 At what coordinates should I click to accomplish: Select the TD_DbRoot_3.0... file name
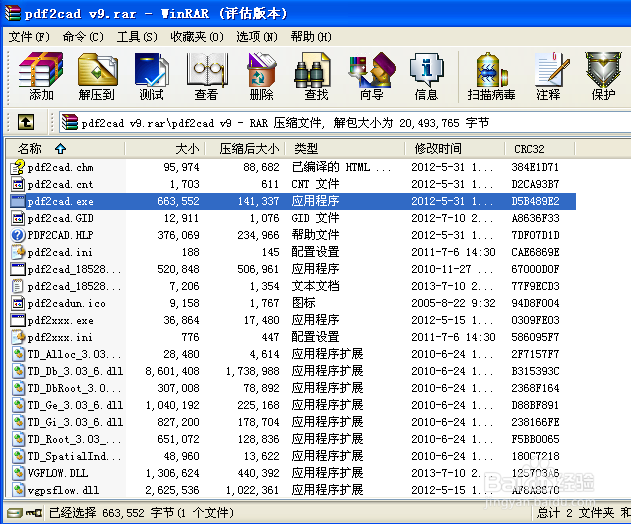point(74,388)
